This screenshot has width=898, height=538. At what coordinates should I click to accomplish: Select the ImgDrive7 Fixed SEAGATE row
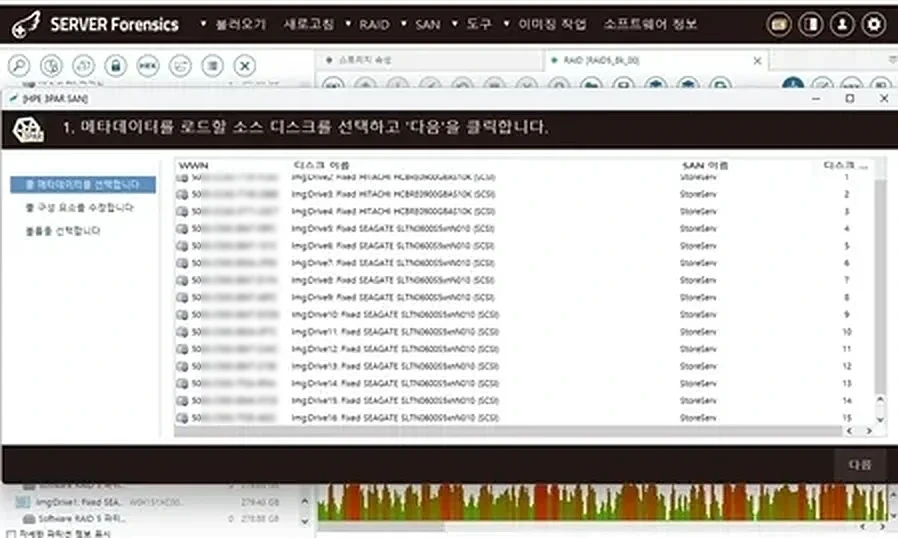tap(524, 263)
